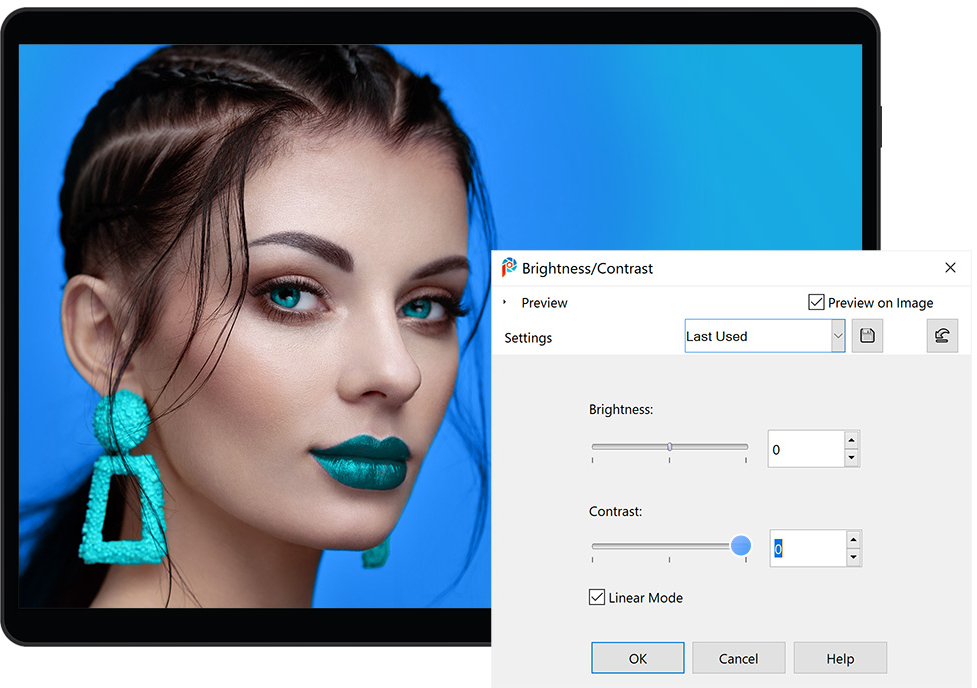Click the blue Contrast slider handle
977x688 pixels.
[x=741, y=545]
